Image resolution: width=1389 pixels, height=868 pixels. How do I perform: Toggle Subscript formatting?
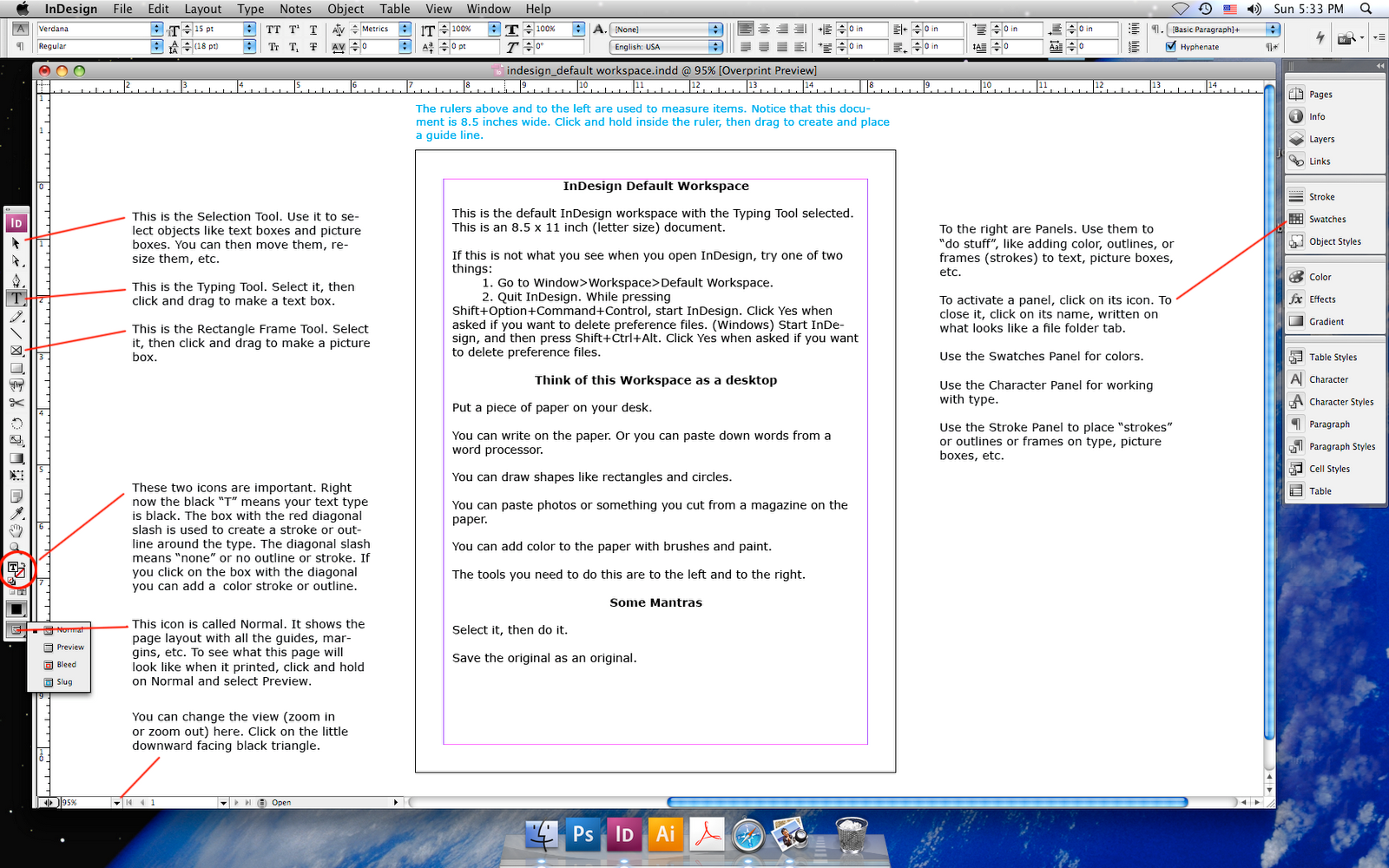pyautogui.click(x=294, y=47)
